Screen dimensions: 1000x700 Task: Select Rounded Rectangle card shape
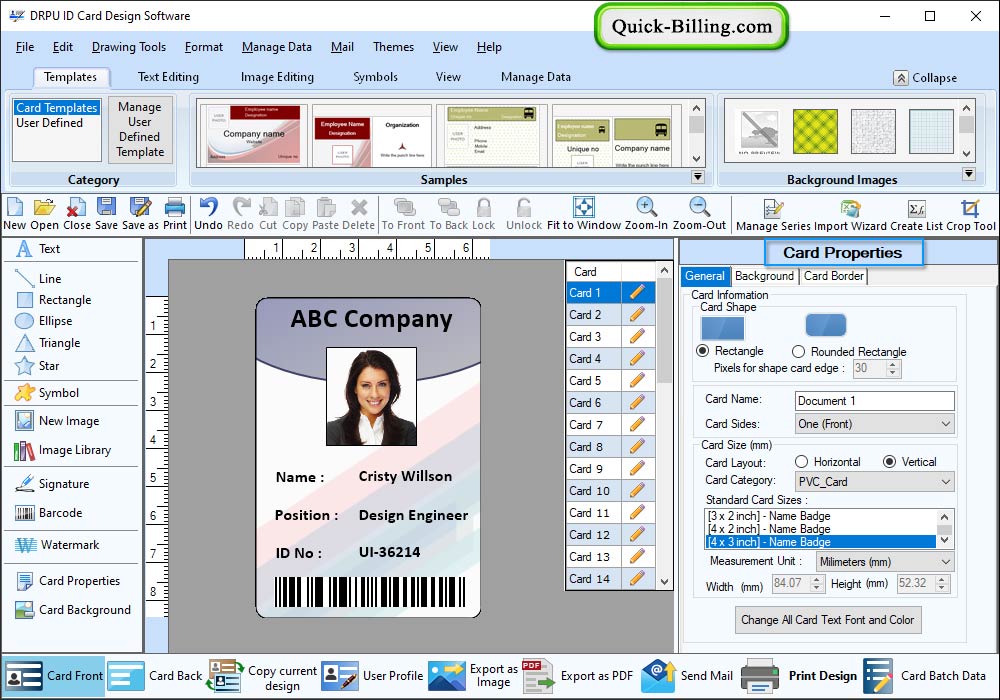coord(798,351)
